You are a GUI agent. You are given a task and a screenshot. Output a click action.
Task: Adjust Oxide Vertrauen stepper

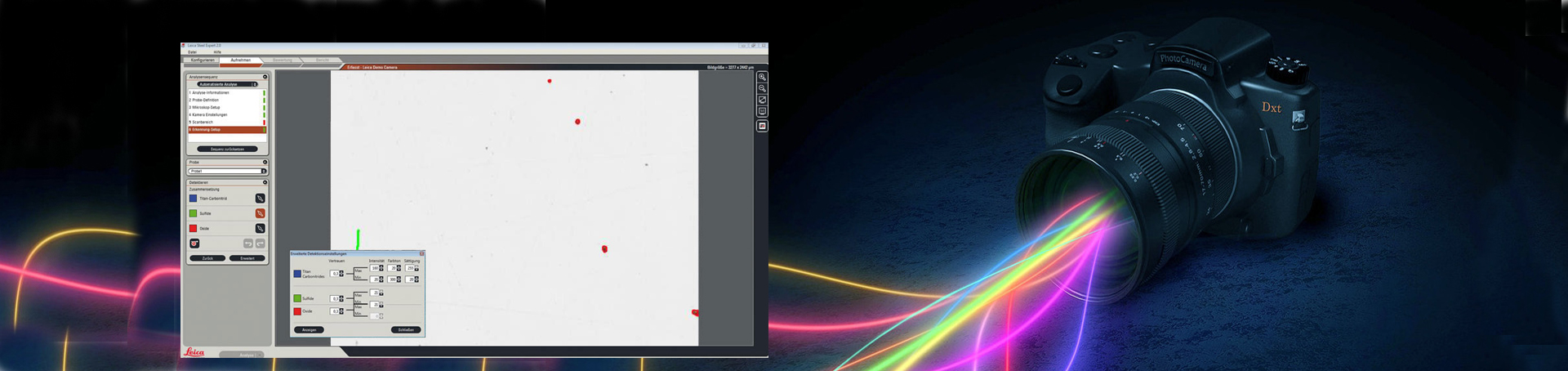341,311
